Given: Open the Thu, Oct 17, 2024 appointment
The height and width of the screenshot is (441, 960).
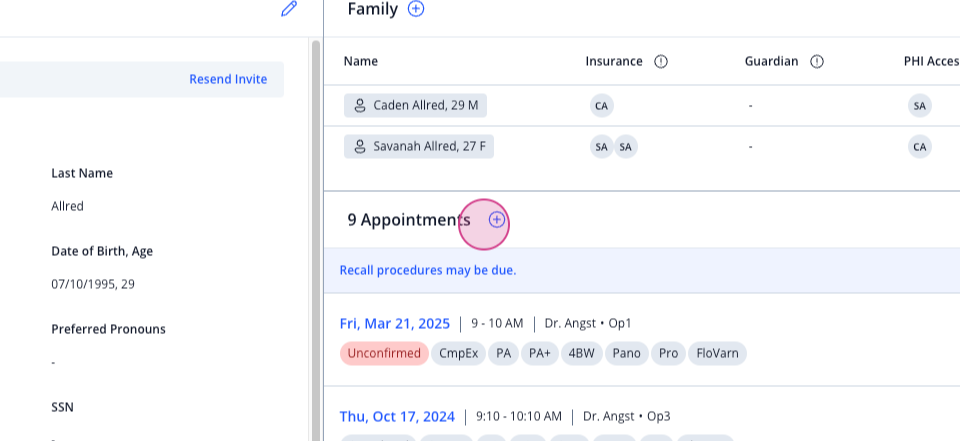Looking at the screenshot, I should tap(397, 416).
